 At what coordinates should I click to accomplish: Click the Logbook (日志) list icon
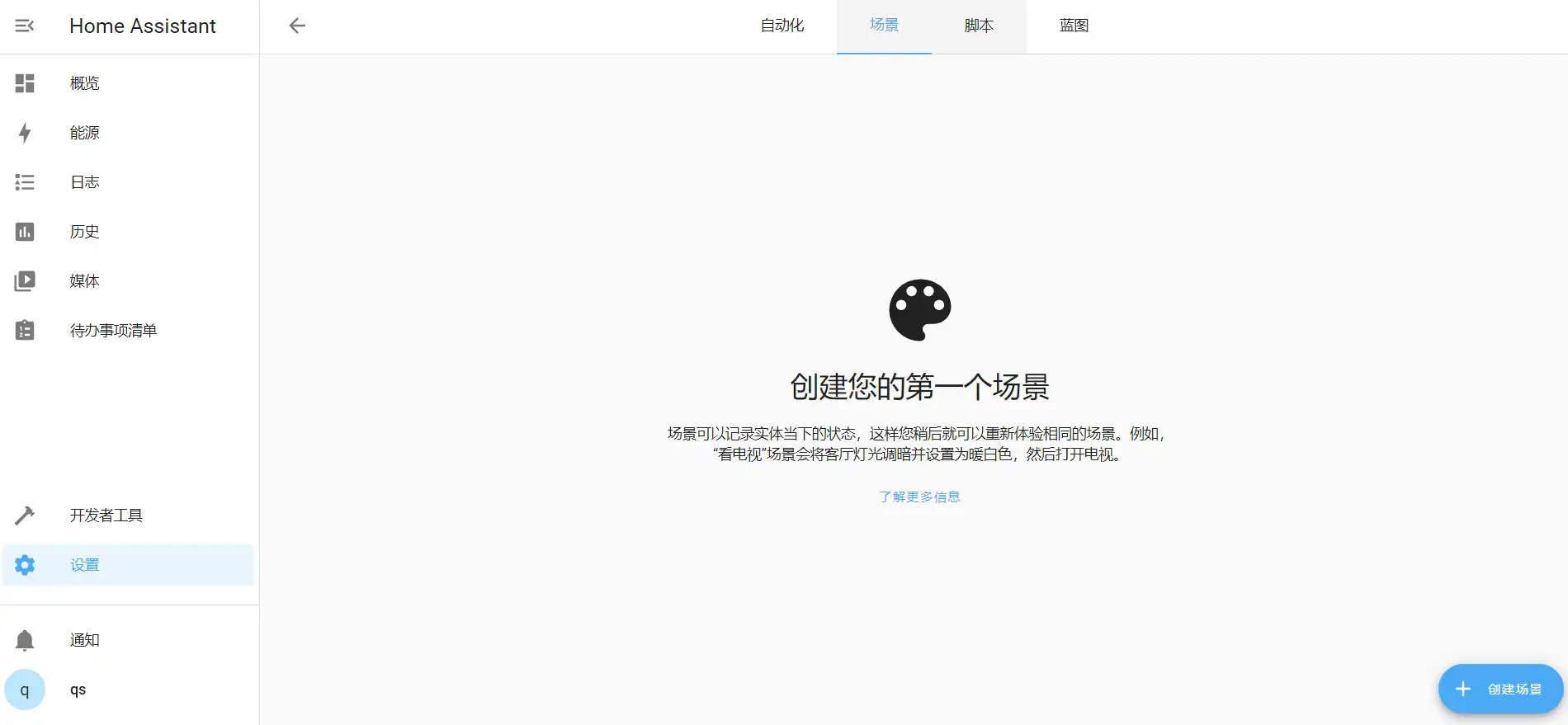click(25, 182)
